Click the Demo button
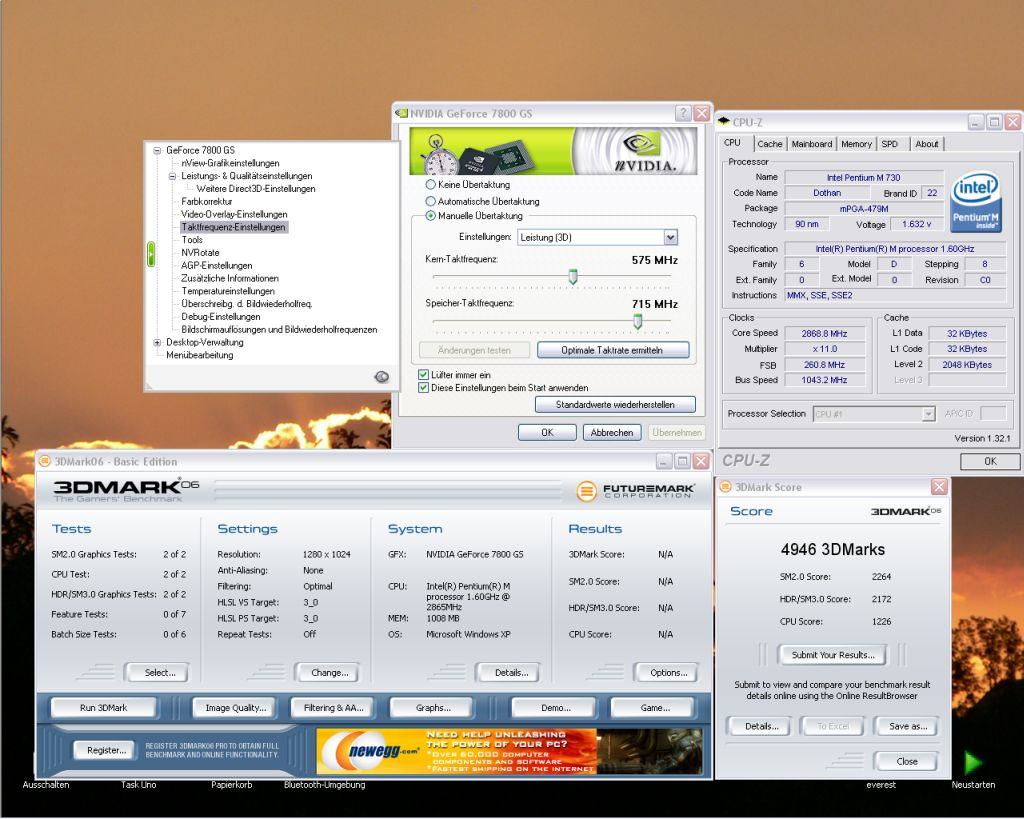 pos(555,707)
